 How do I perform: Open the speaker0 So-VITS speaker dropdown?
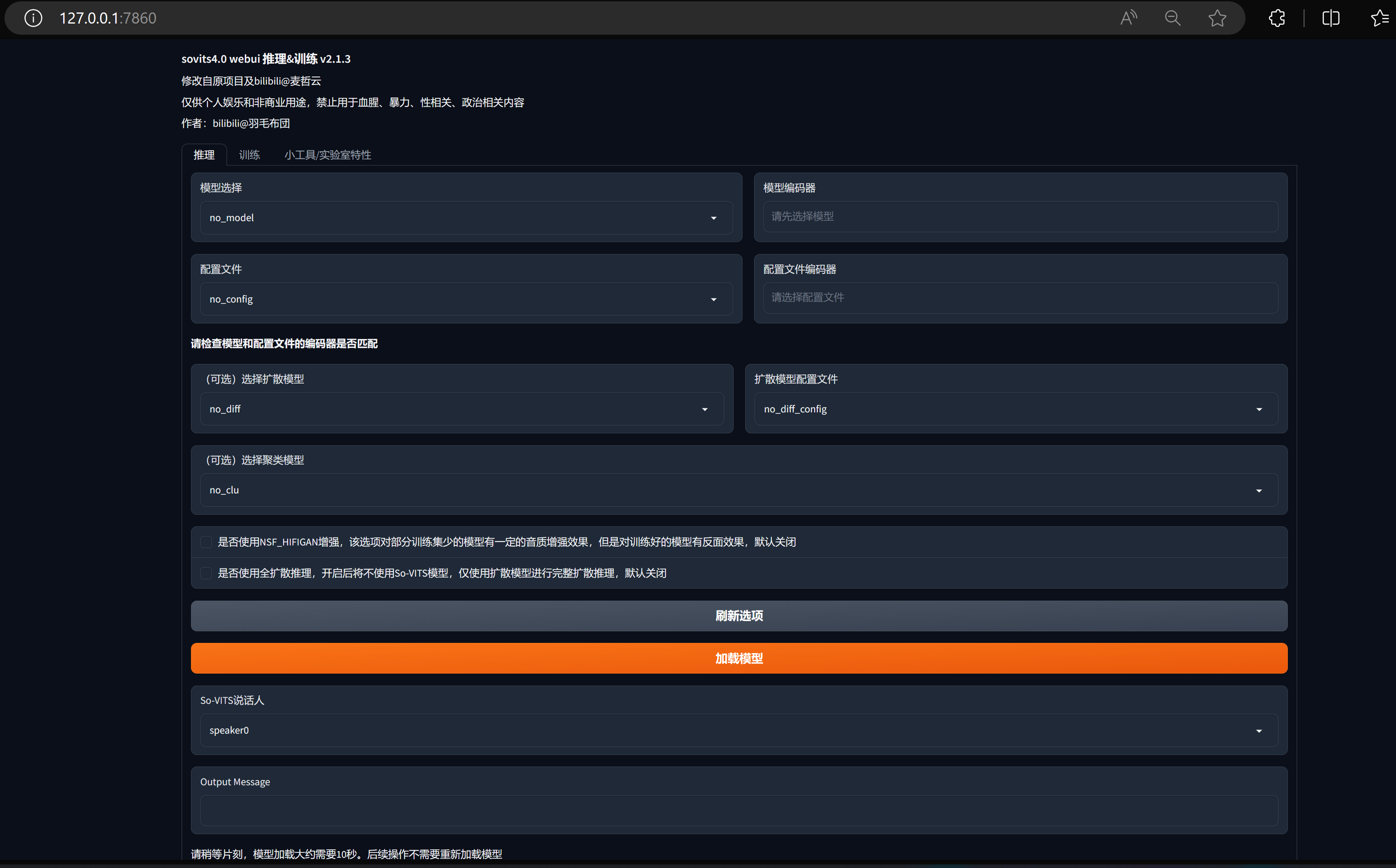point(739,730)
